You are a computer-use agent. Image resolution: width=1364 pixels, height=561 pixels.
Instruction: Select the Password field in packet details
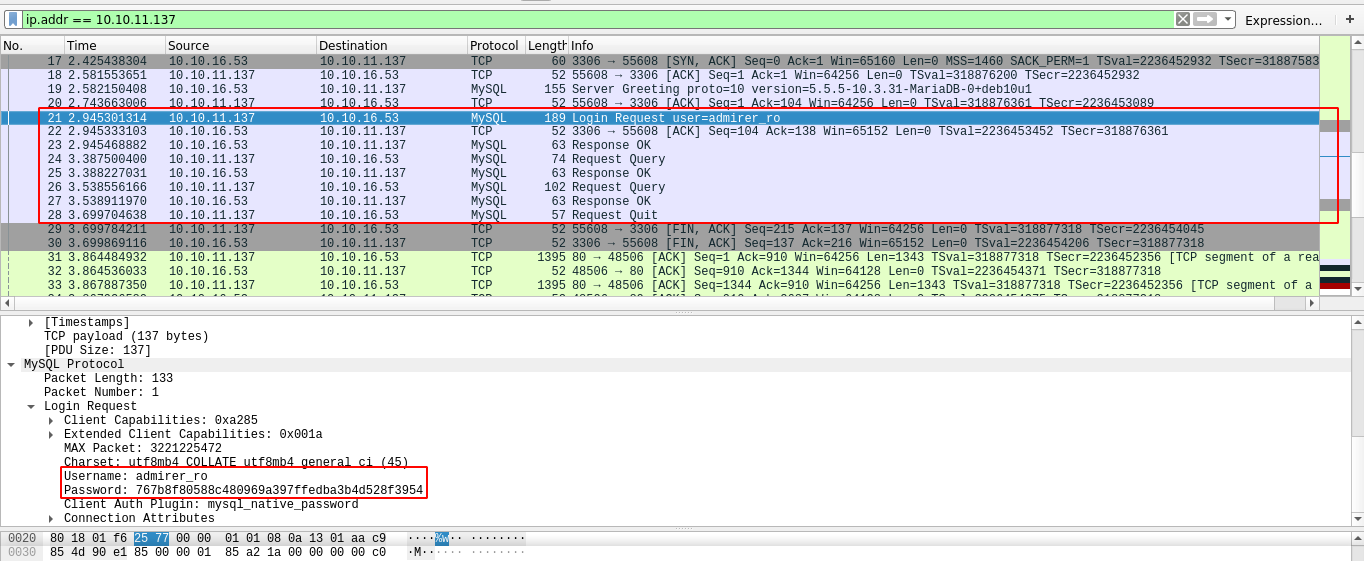(x=243, y=490)
